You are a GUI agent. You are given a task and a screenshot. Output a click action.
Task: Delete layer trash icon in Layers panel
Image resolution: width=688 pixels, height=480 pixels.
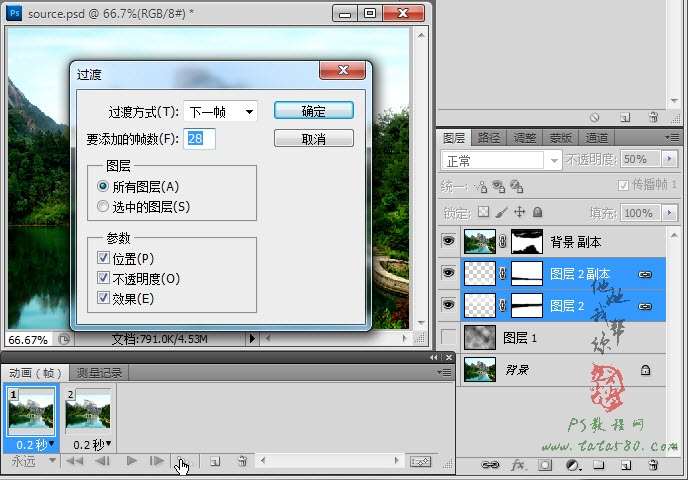pyautogui.click(x=653, y=465)
